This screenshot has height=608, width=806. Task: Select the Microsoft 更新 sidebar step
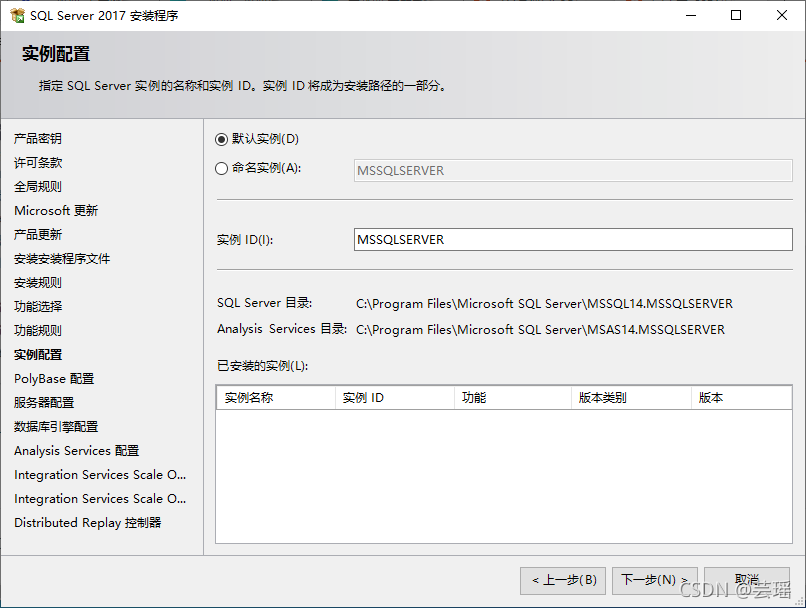click(56, 211)
